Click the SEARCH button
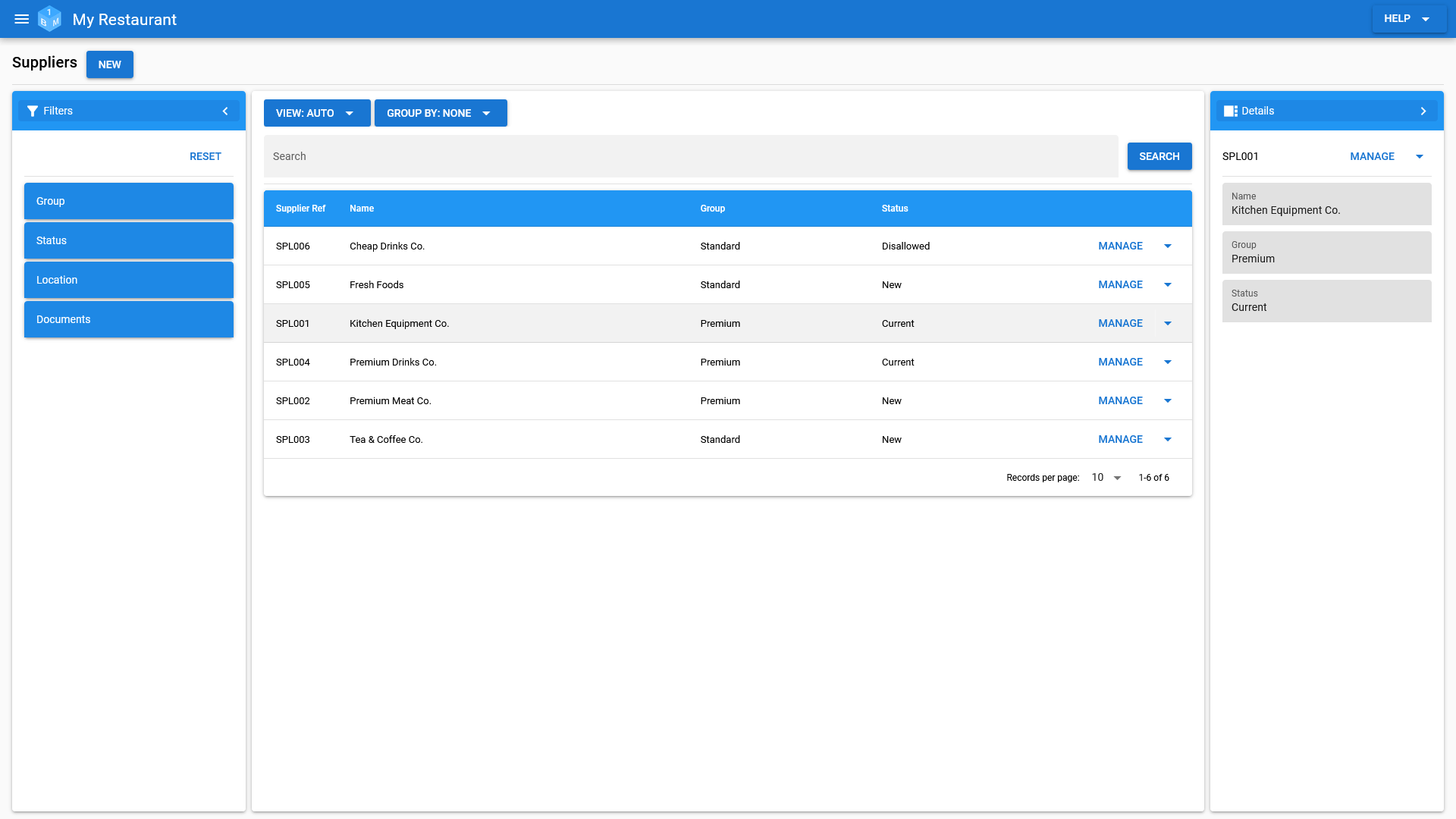This screenshot has height=819, width=1456. click(1159, 156)
